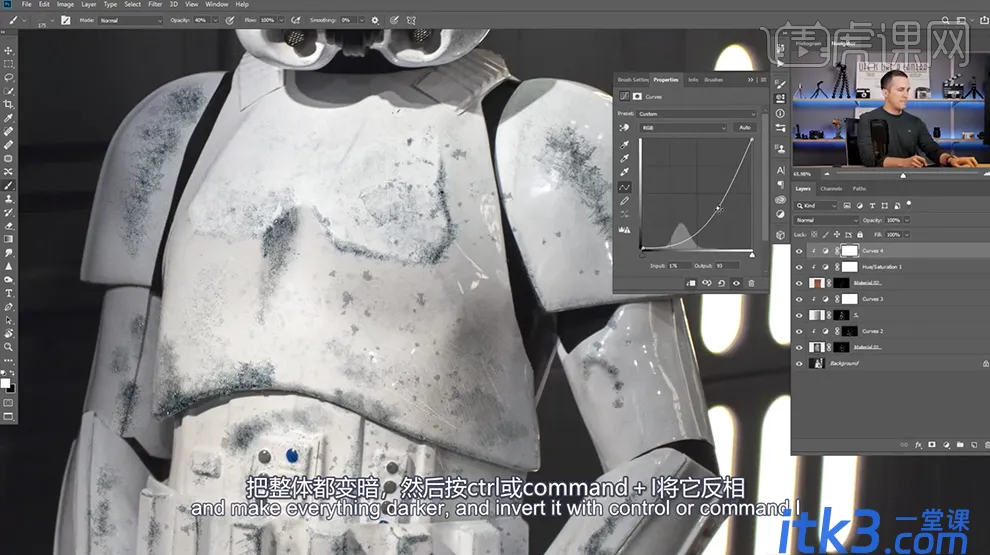Enable airbrush-style build-up icon
990x555 pixels.
(x=295, y=20)
